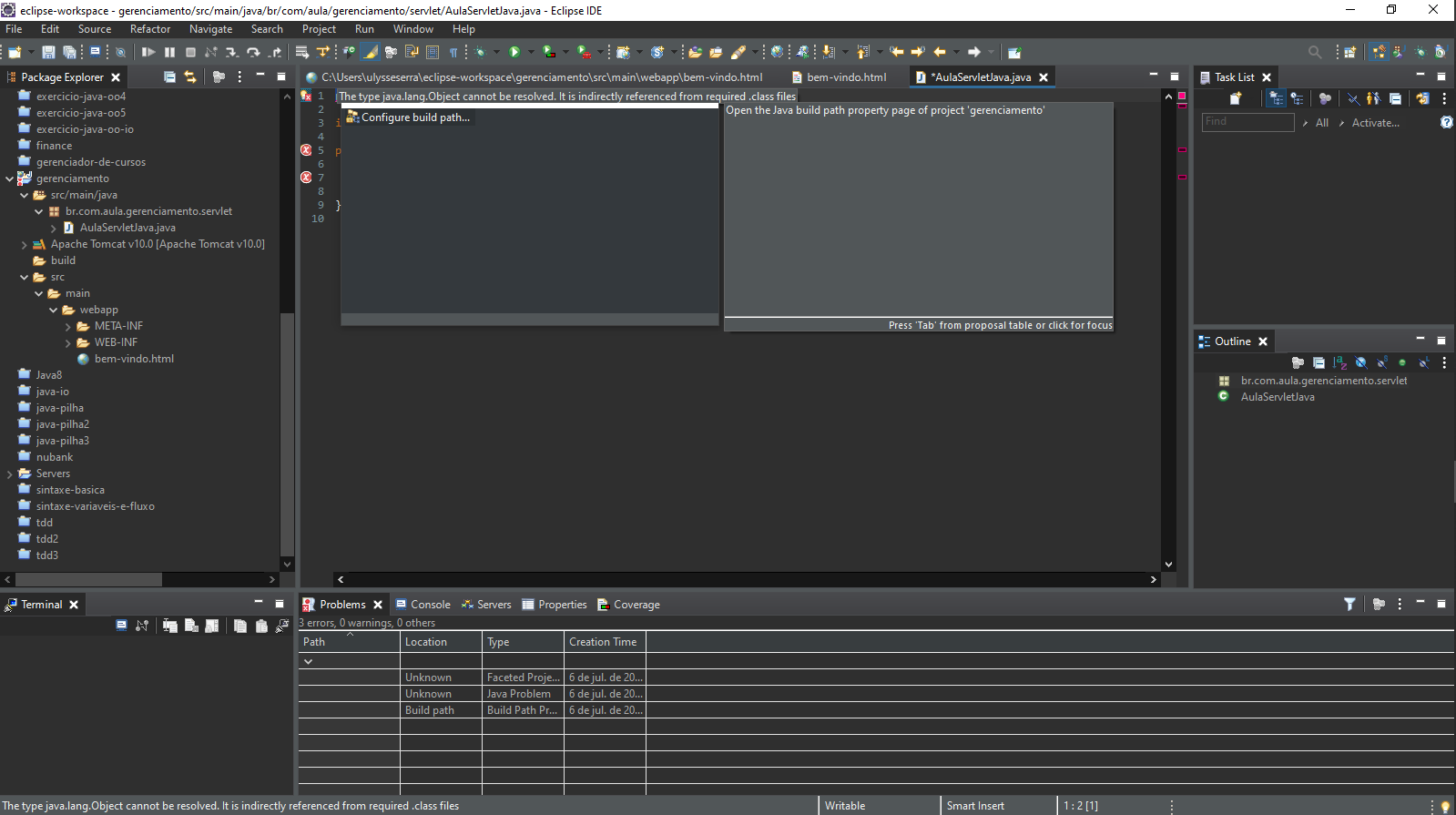Collapse the errors group in Problems table
1456x815 pixels.
(x=308, y=661)
